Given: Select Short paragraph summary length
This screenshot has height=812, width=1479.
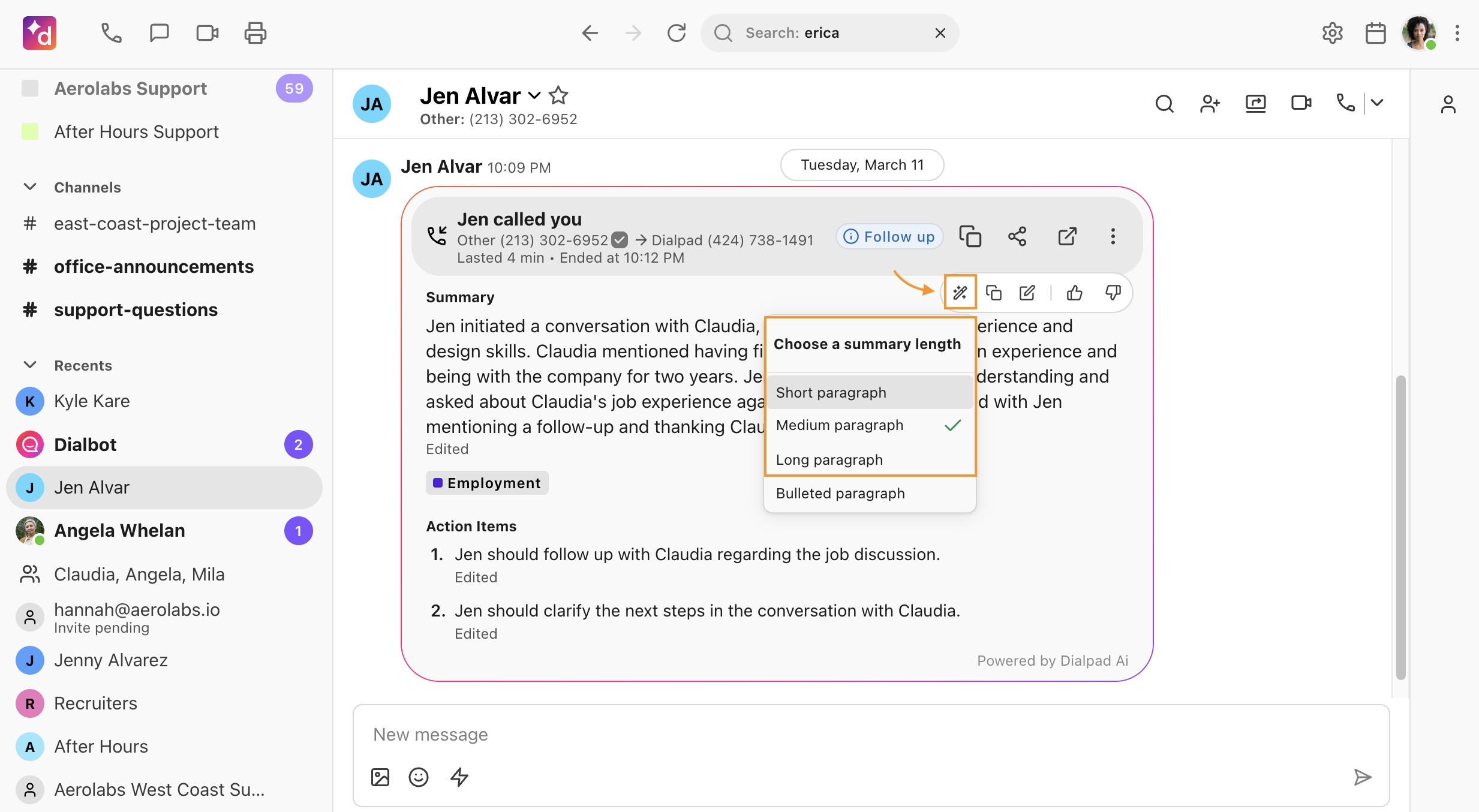Looking at the screenshot, I should pyautogui.click(x=870, y=393).
